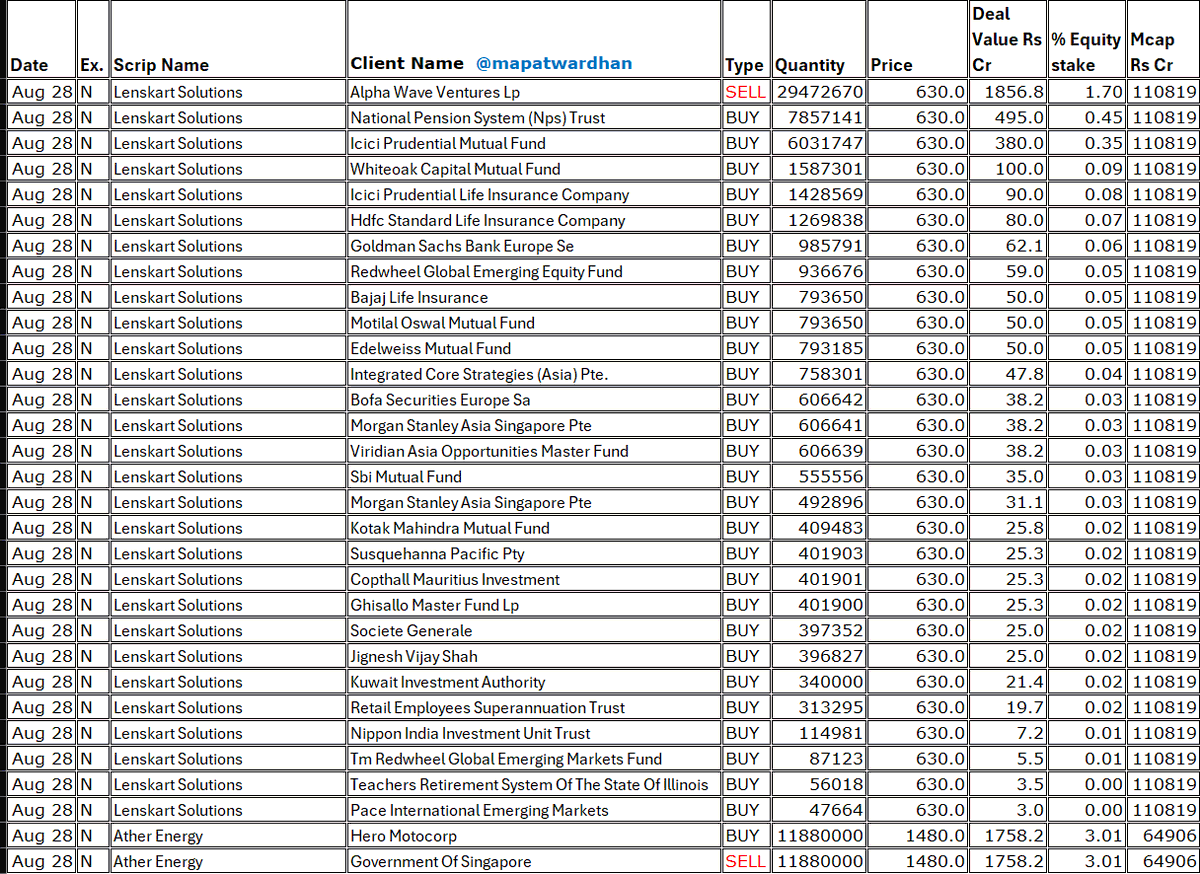Click quantity 29472670 cell
Viewport: 1200px width, 874px height.
pyautogui.click(x=820, y=92)
